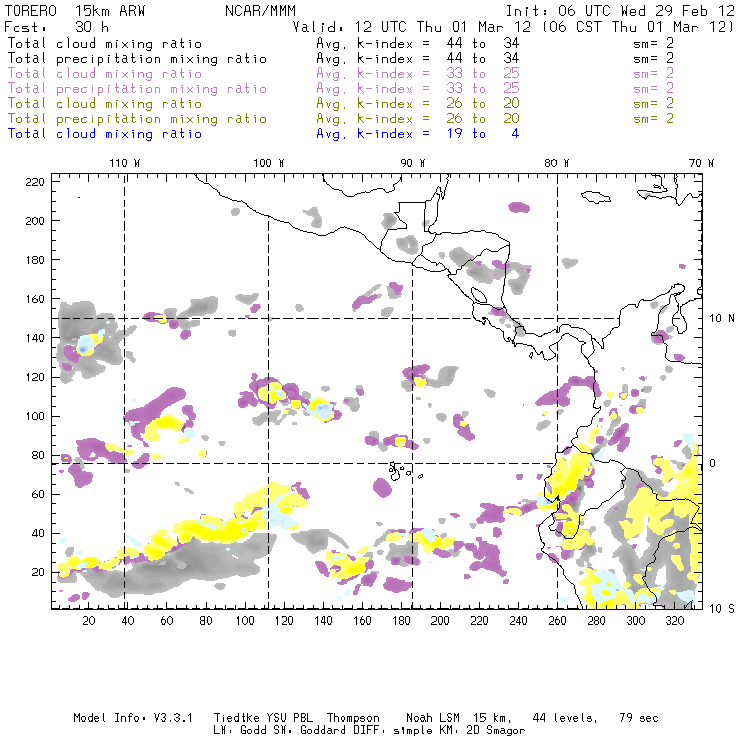Click blue "Avg. k-index = 19 to 4" text
This screenshot has width=740, height=740.
418,134
